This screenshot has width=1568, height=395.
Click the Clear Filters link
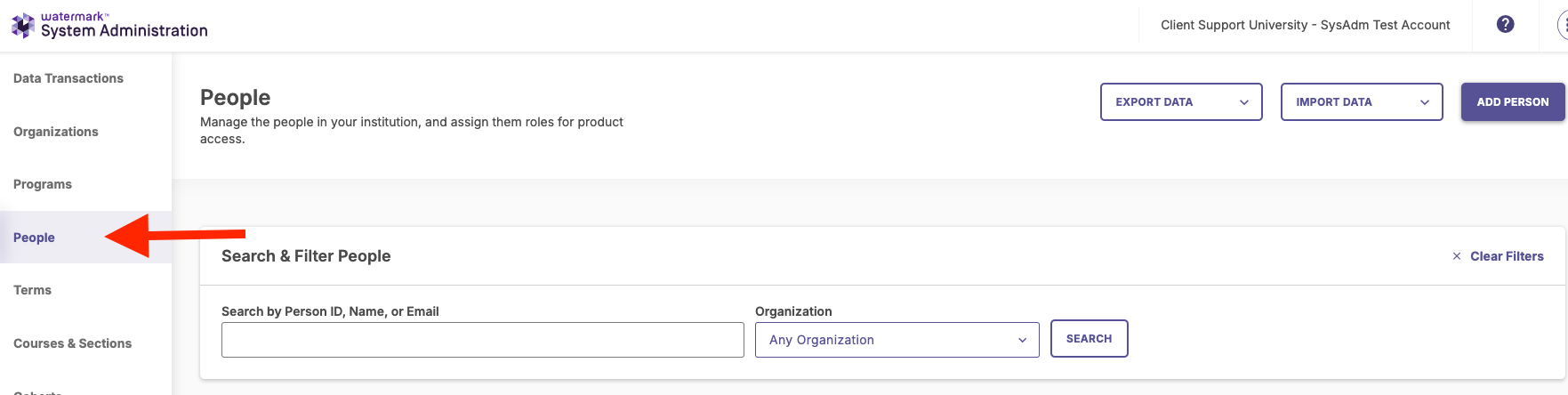[1507, 256]
